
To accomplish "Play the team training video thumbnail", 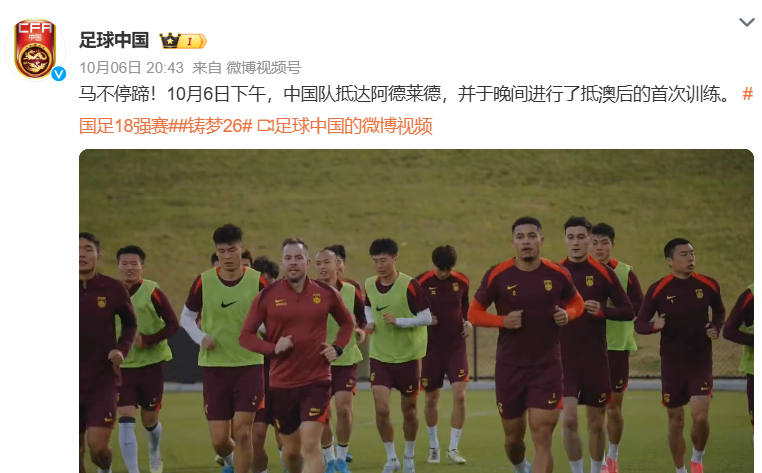I will [416, 311].
